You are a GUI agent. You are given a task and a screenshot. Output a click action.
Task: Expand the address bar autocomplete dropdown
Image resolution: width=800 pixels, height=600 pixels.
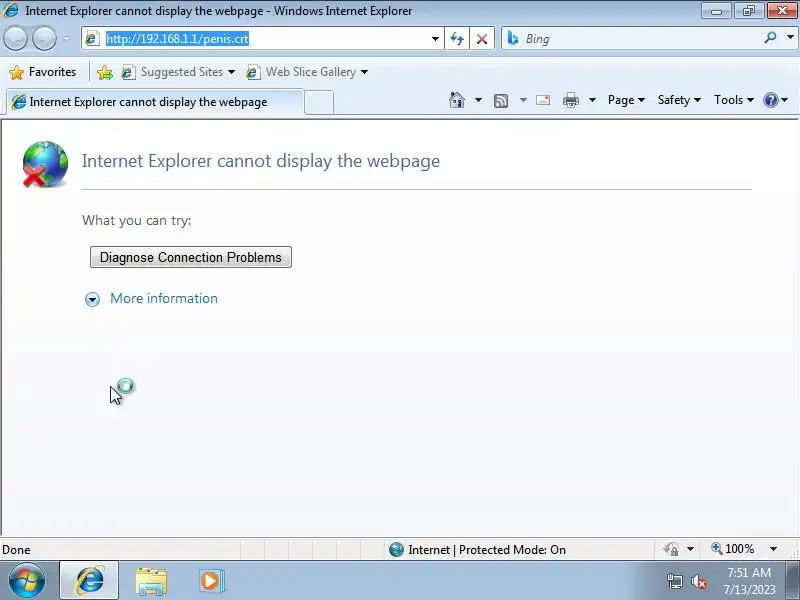tap(435, 39)
